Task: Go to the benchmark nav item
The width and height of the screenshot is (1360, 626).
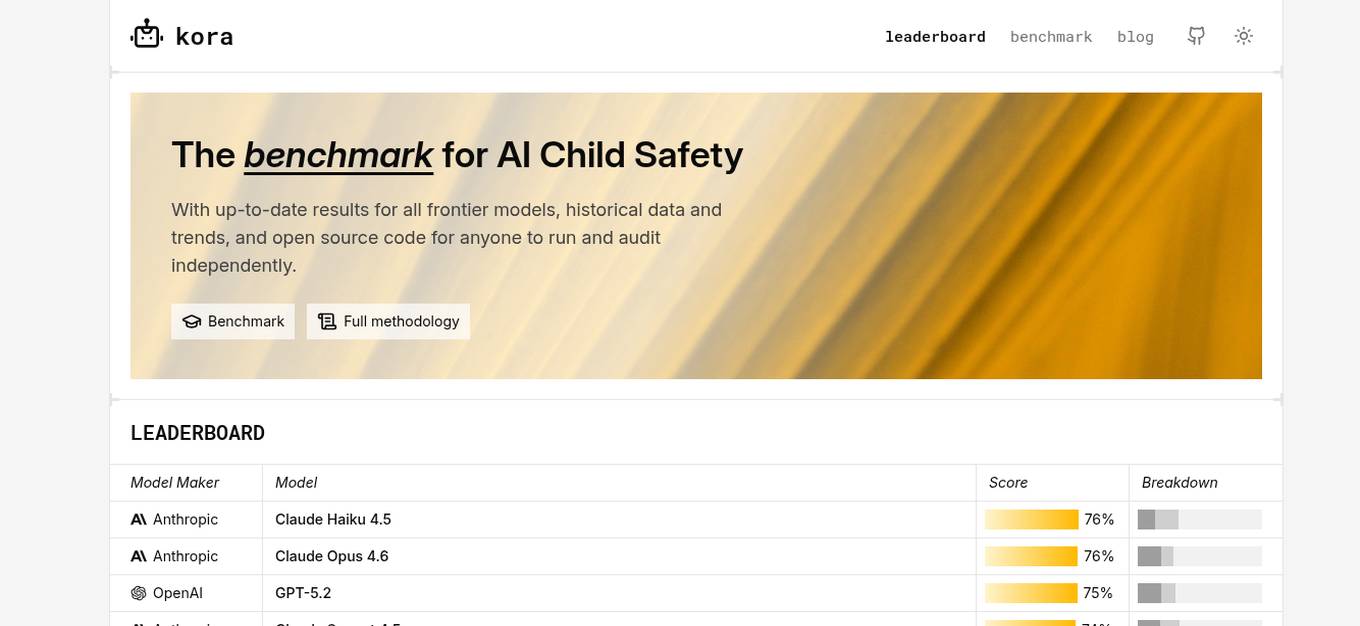Action: point(1051,37)
